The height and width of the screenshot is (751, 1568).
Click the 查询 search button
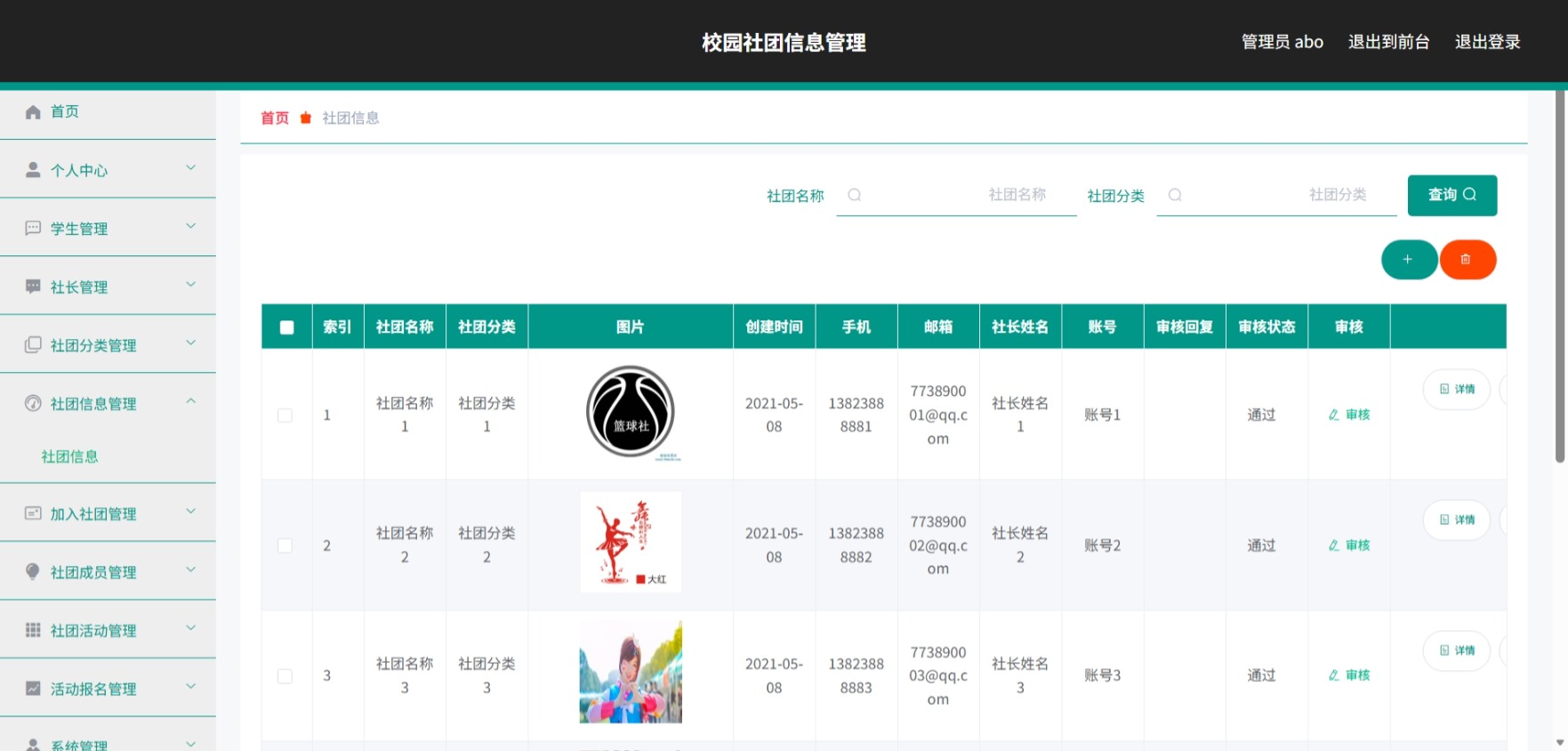(1451, 195)
